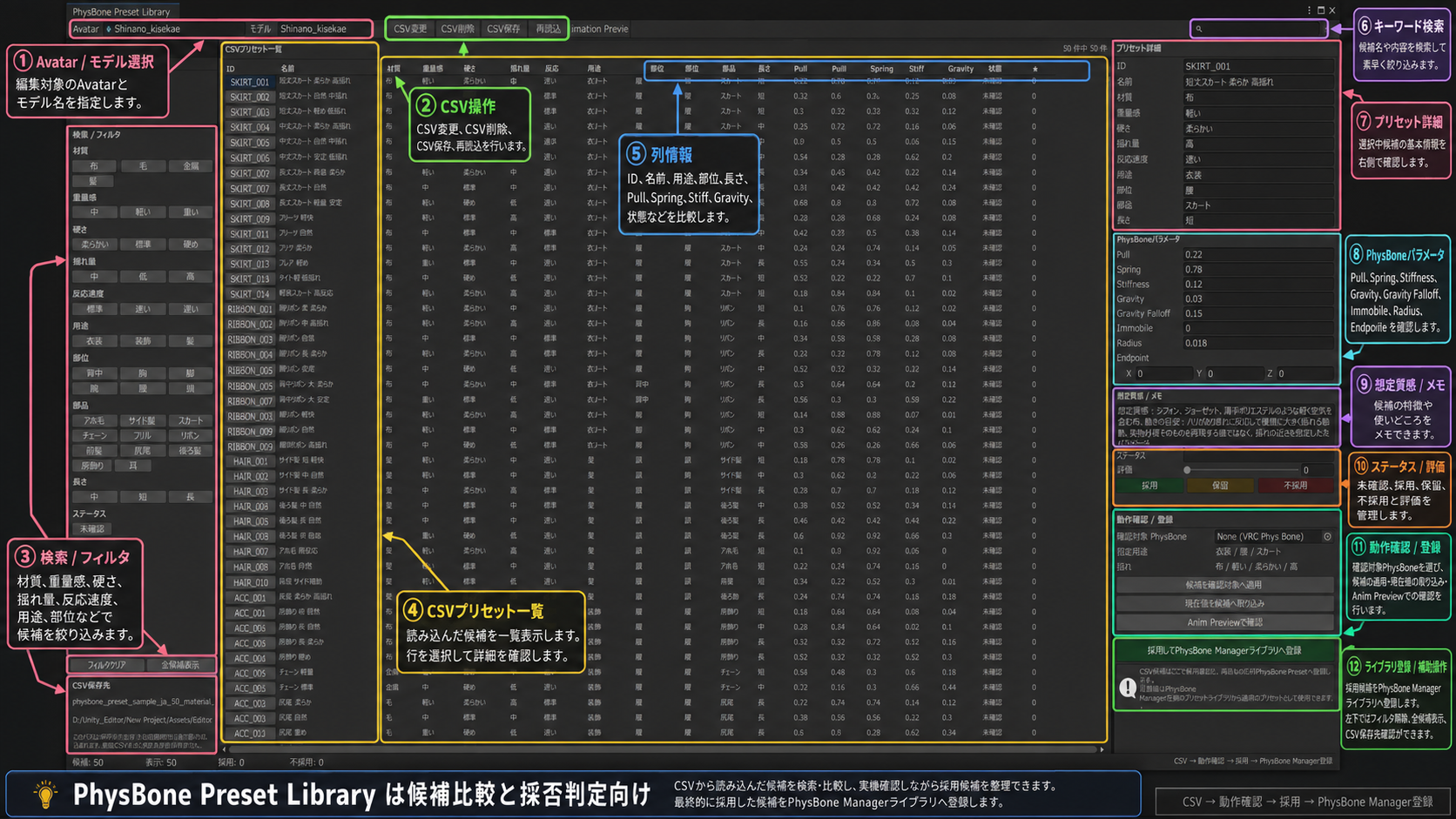Toggle the 柔らかい hardness filter
The image size is (1456, 819).
[x=94, y=245]
